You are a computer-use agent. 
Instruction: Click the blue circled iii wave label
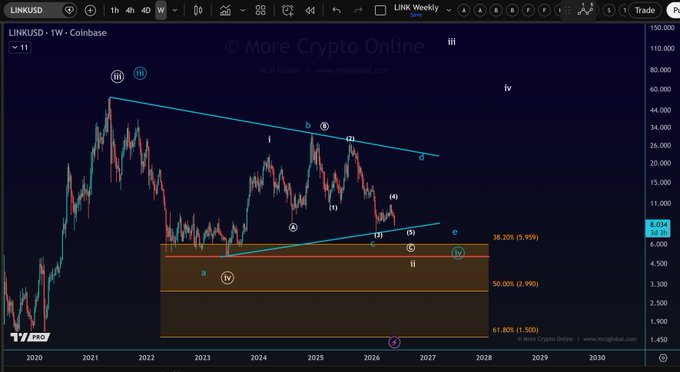140,73
